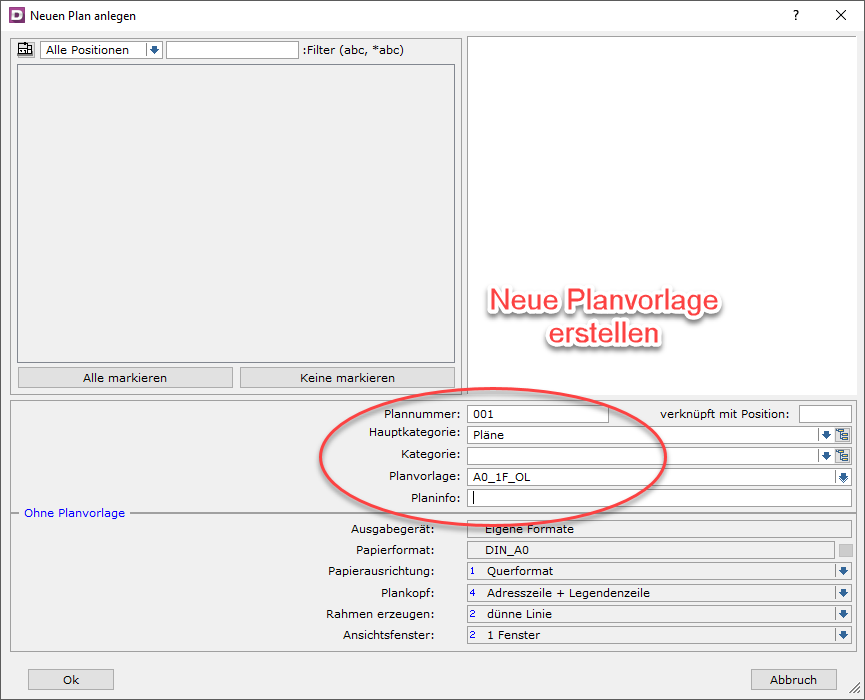Open the Kategorie dropdown arrow
865x700 pixels.
point(826,456)
